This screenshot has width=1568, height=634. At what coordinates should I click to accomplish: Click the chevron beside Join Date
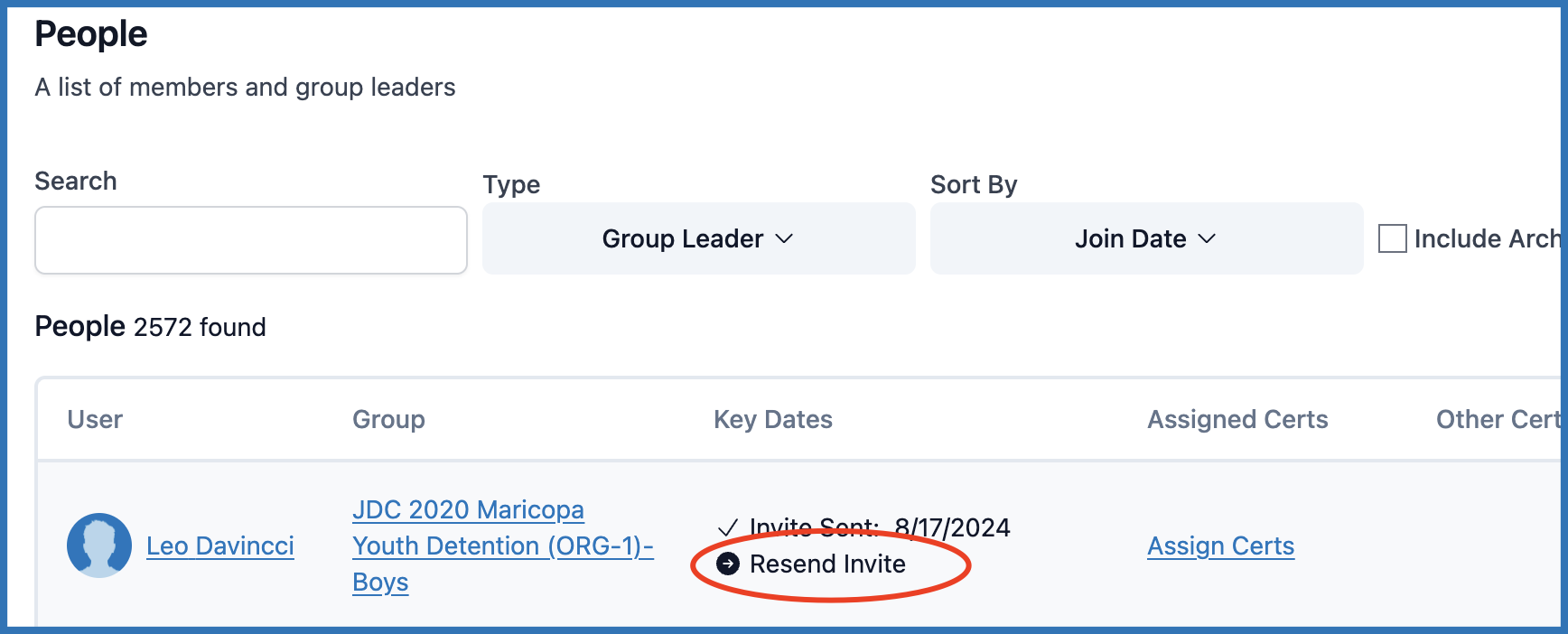click(x=1207, y=238)
